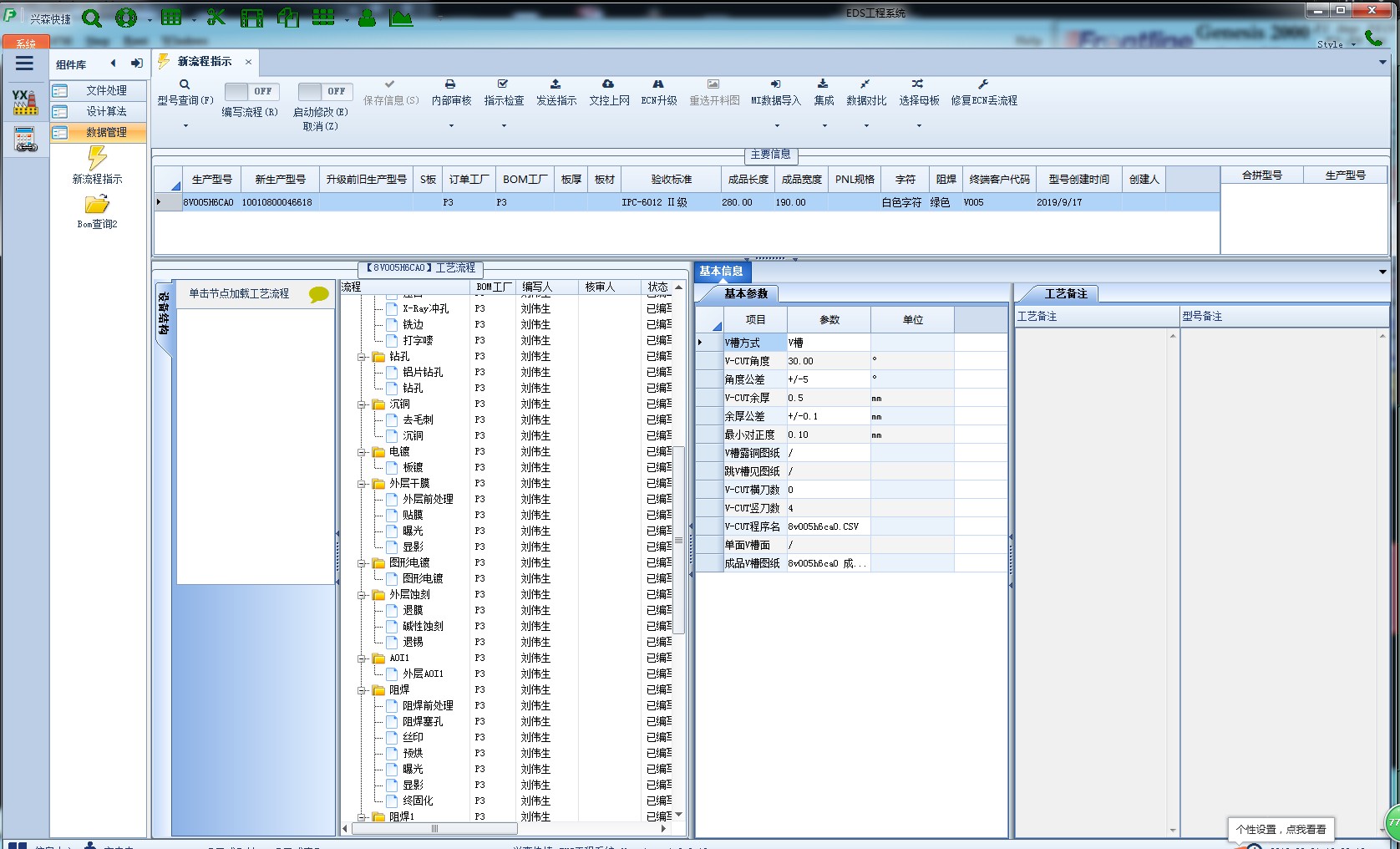This screenshot has width=1400, height=849.
Task: Click the green area chart icon
Action: (x=401, y=18)
